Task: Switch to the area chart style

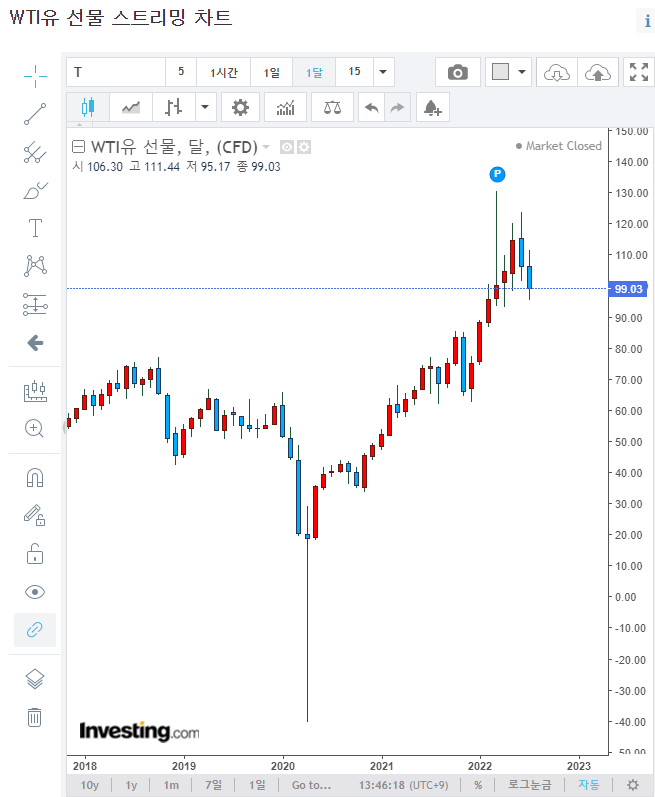Action: tap(131, 107)
